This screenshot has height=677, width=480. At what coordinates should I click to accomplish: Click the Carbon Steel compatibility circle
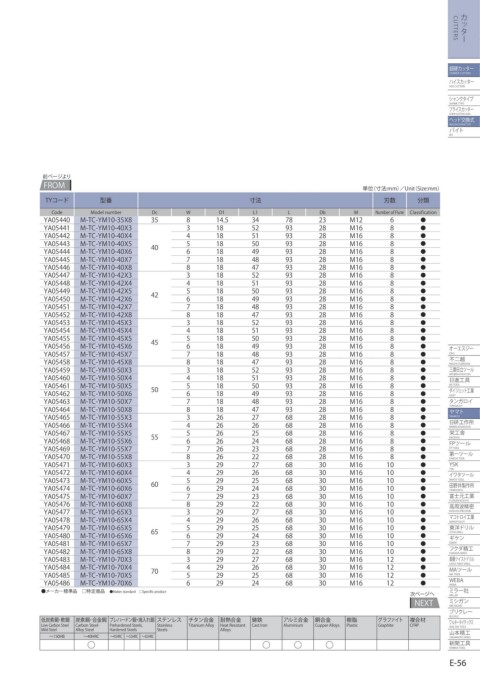(91, 645)
